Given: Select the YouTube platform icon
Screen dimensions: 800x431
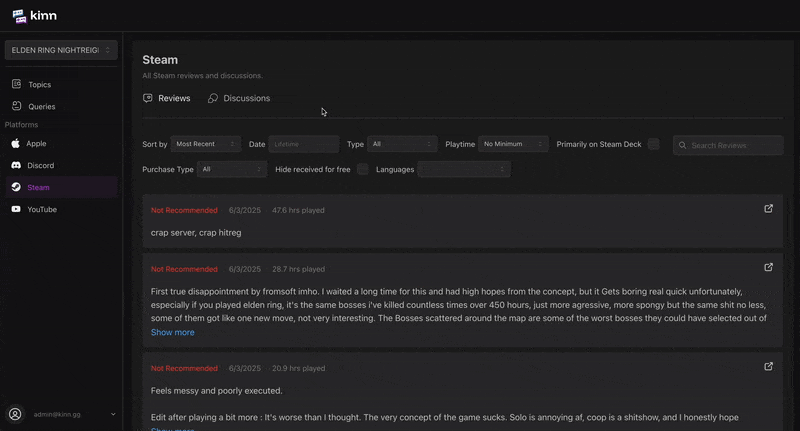Looking at the screenshot, I should tap(16, 209).
